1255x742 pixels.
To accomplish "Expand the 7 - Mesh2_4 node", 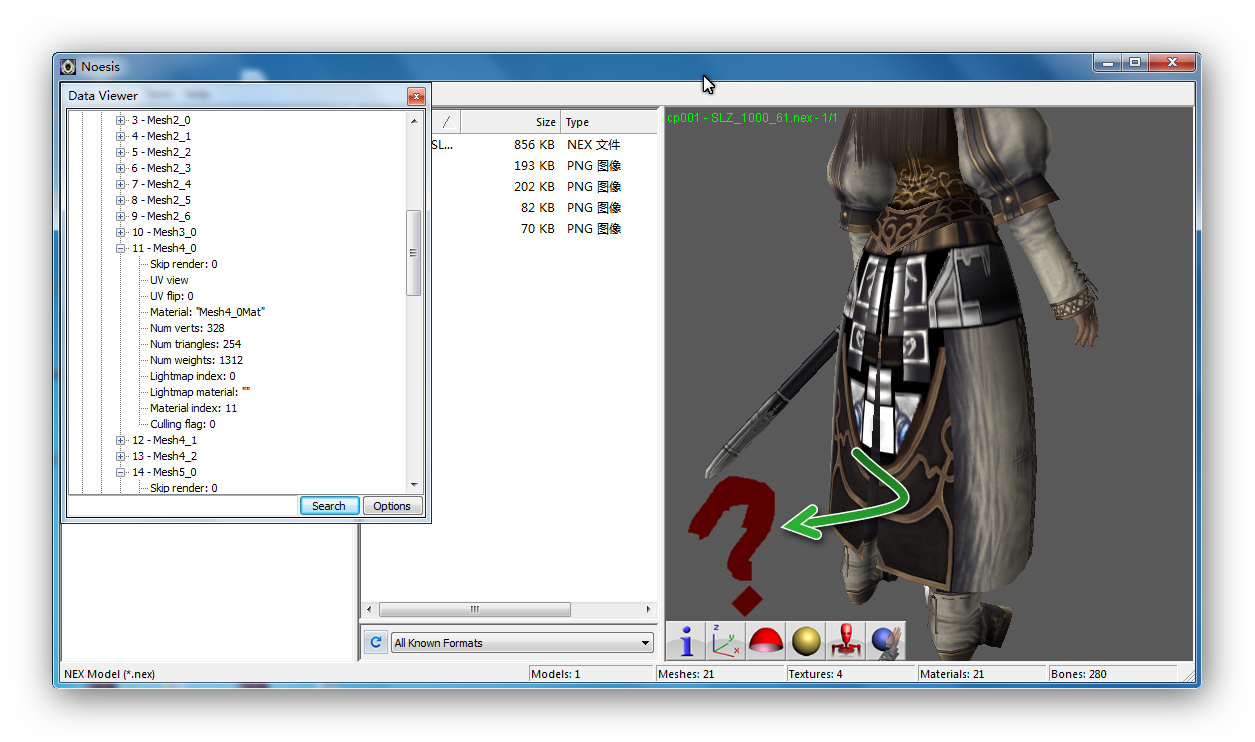I will (120, 184).
